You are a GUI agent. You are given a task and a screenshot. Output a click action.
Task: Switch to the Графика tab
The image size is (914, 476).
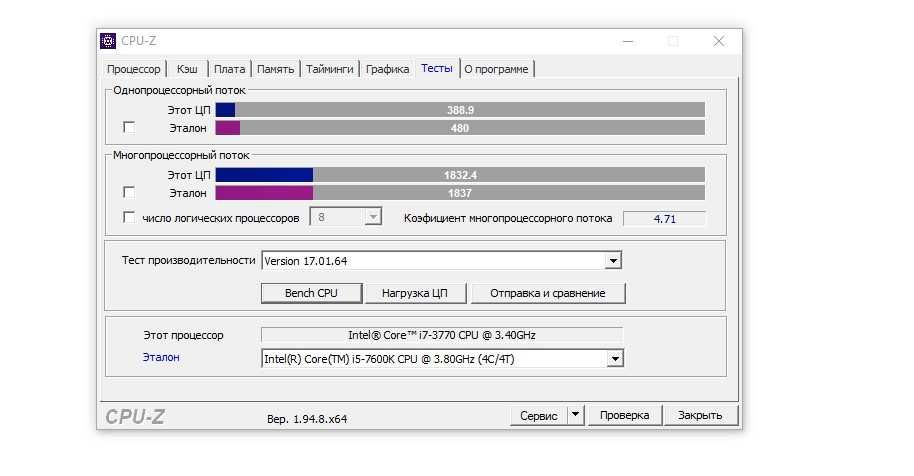pos(388,69)
